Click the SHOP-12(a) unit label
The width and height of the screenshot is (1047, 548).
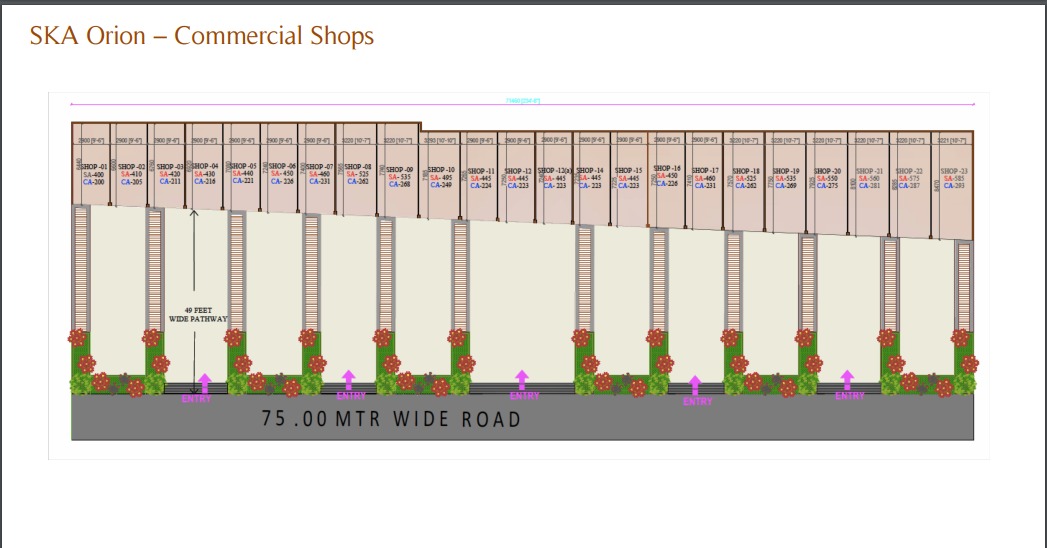(553, 171)
